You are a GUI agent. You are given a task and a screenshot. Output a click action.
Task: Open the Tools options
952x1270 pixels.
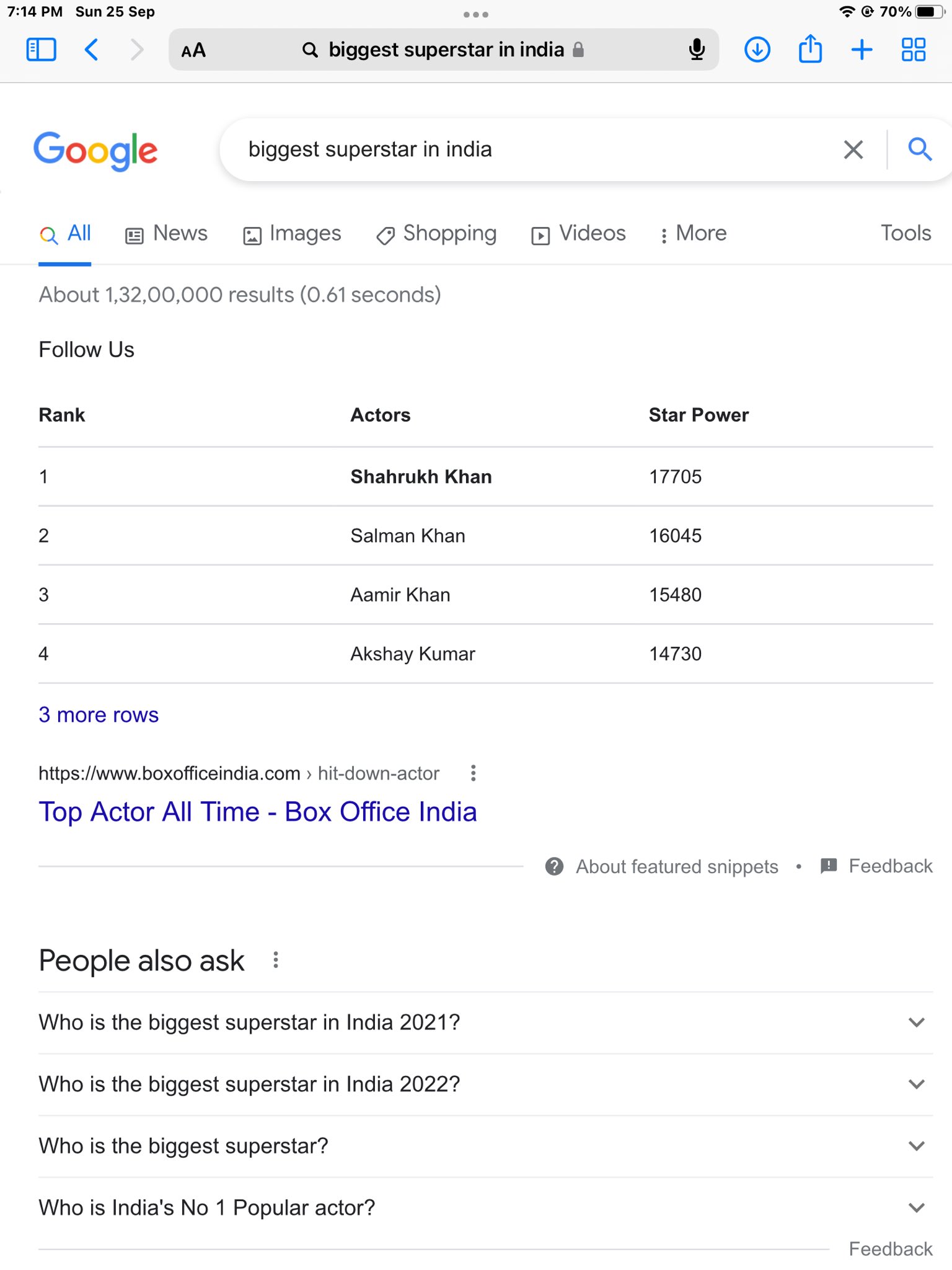(906, 233)
